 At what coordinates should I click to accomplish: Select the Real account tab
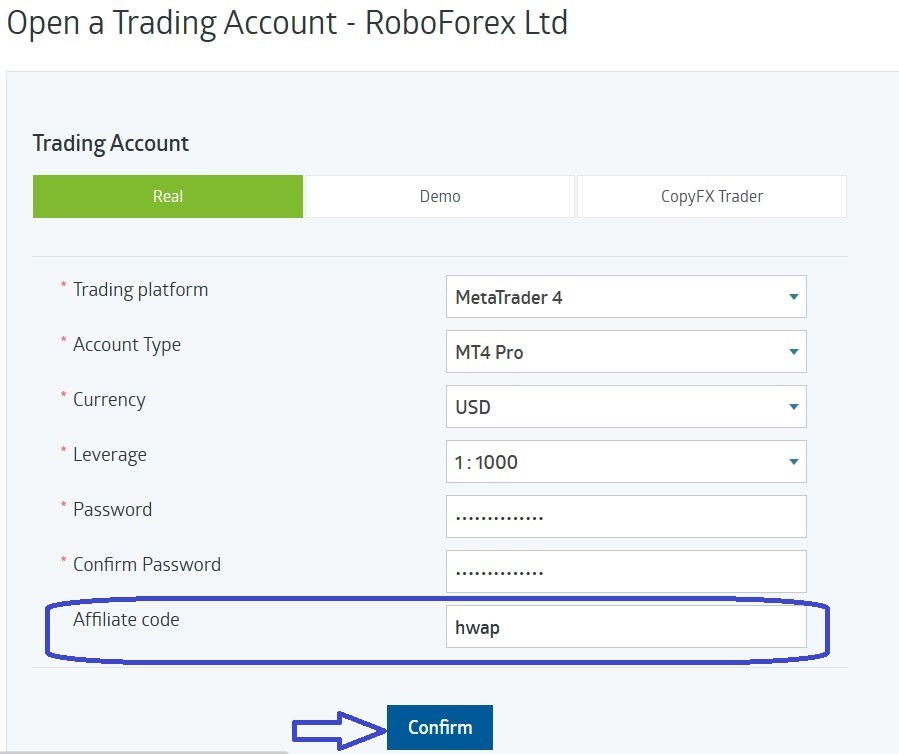[x=168, y=196]
